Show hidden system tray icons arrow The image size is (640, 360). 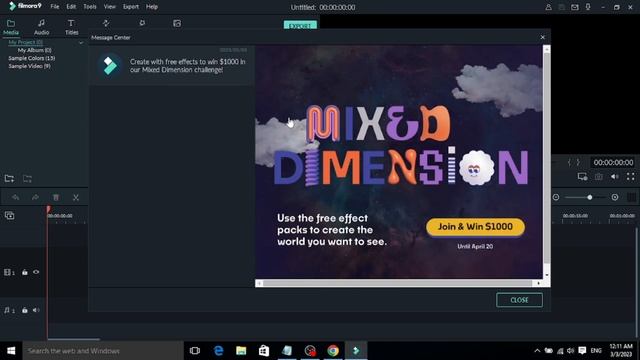pos(537,351)
